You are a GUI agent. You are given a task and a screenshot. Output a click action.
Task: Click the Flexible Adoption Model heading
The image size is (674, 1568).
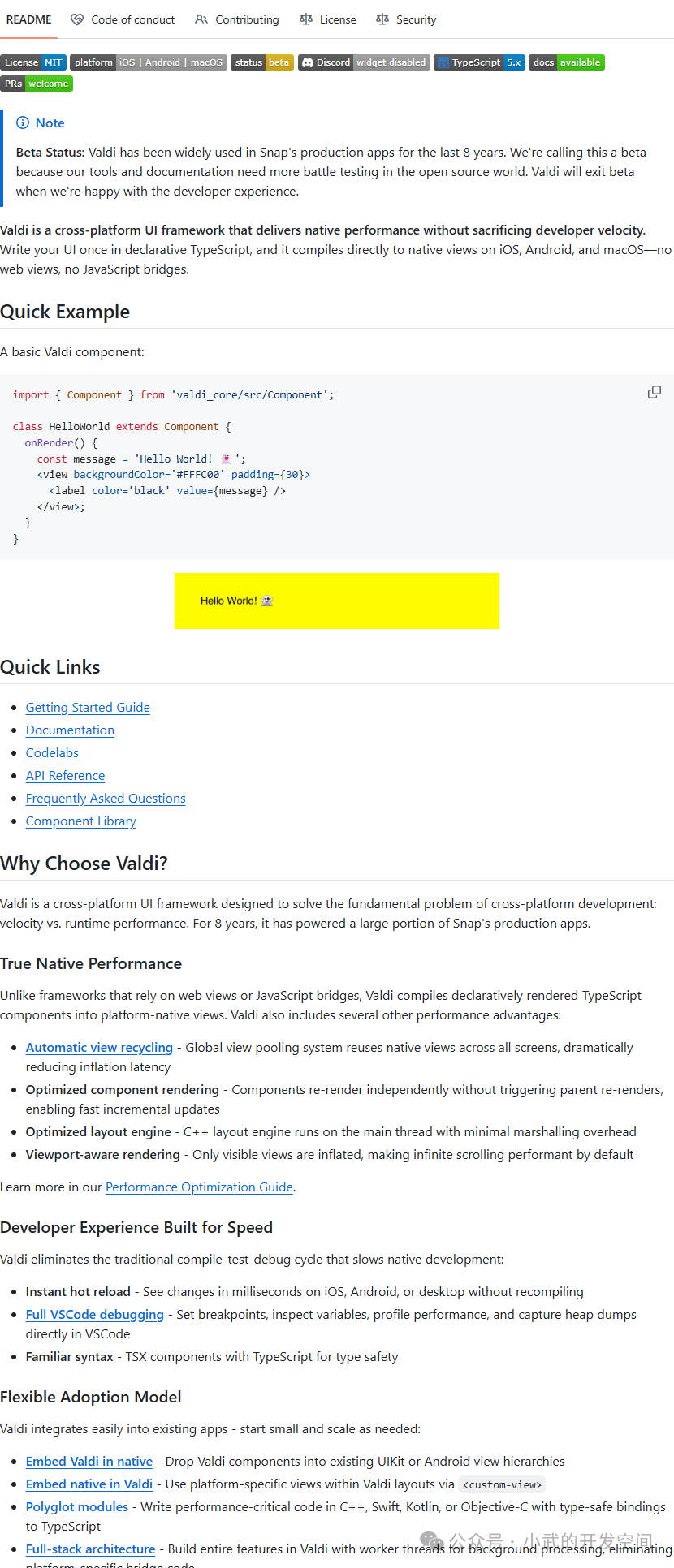pos(90,1398)
